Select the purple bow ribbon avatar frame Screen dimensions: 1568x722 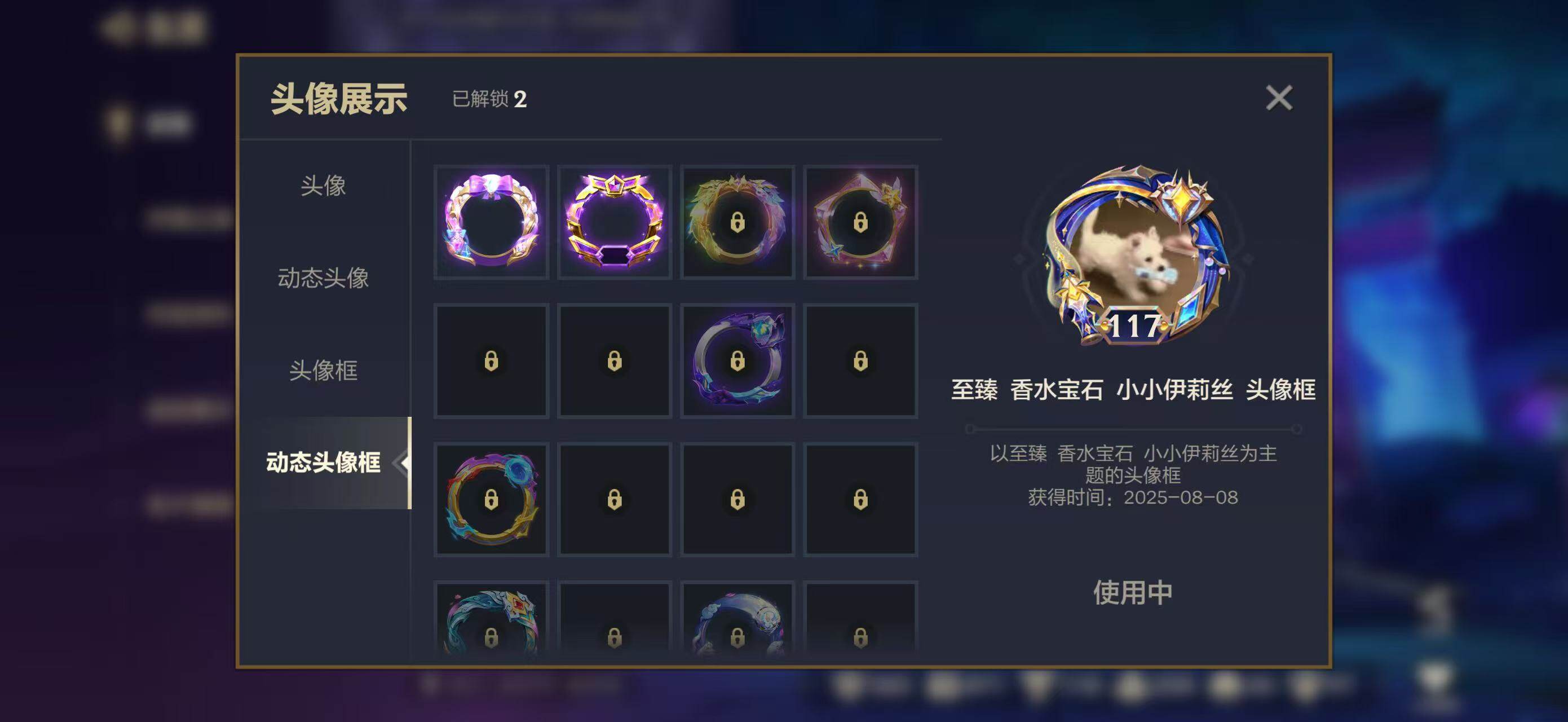[x=491, y=222]
